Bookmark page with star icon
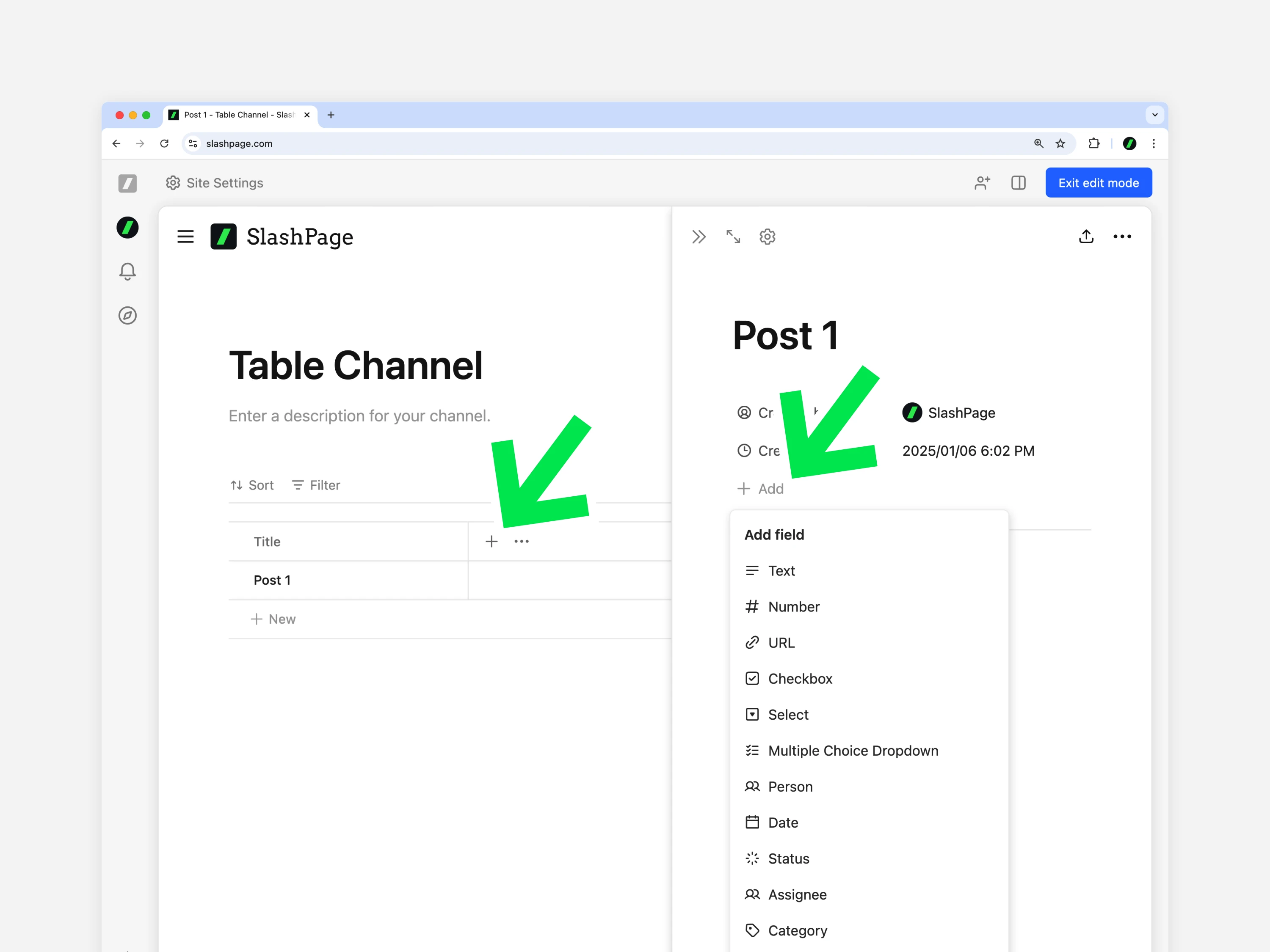1270x952 pixels. click(1060, 143)
